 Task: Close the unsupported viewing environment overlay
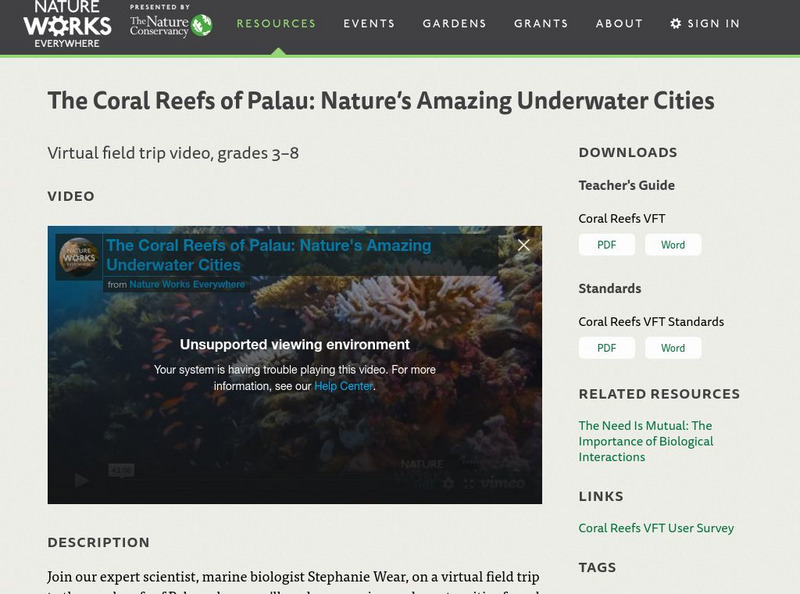[x=523, y=245]
